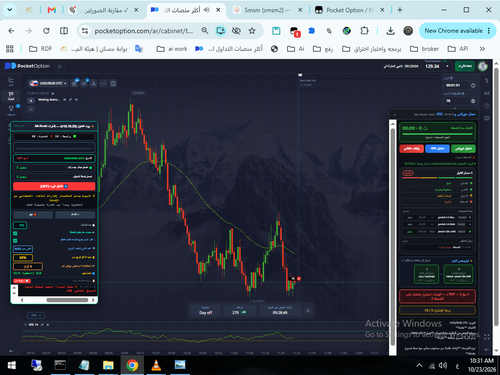Click the currency icon beside the amount

point(473,101)
